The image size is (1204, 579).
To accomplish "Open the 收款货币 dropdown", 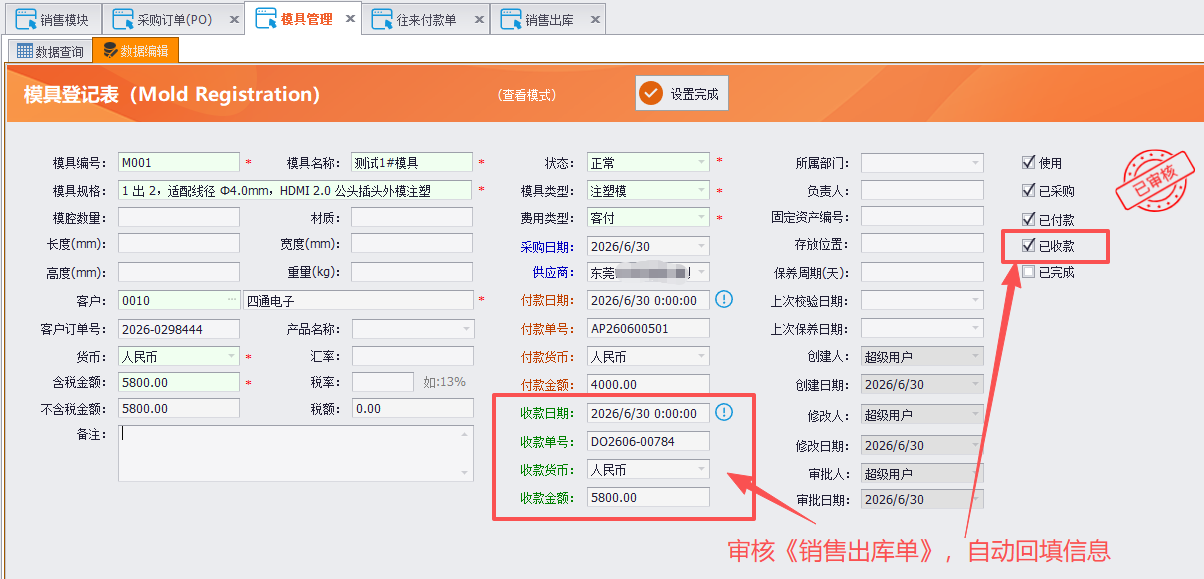I will coord(701,469).
